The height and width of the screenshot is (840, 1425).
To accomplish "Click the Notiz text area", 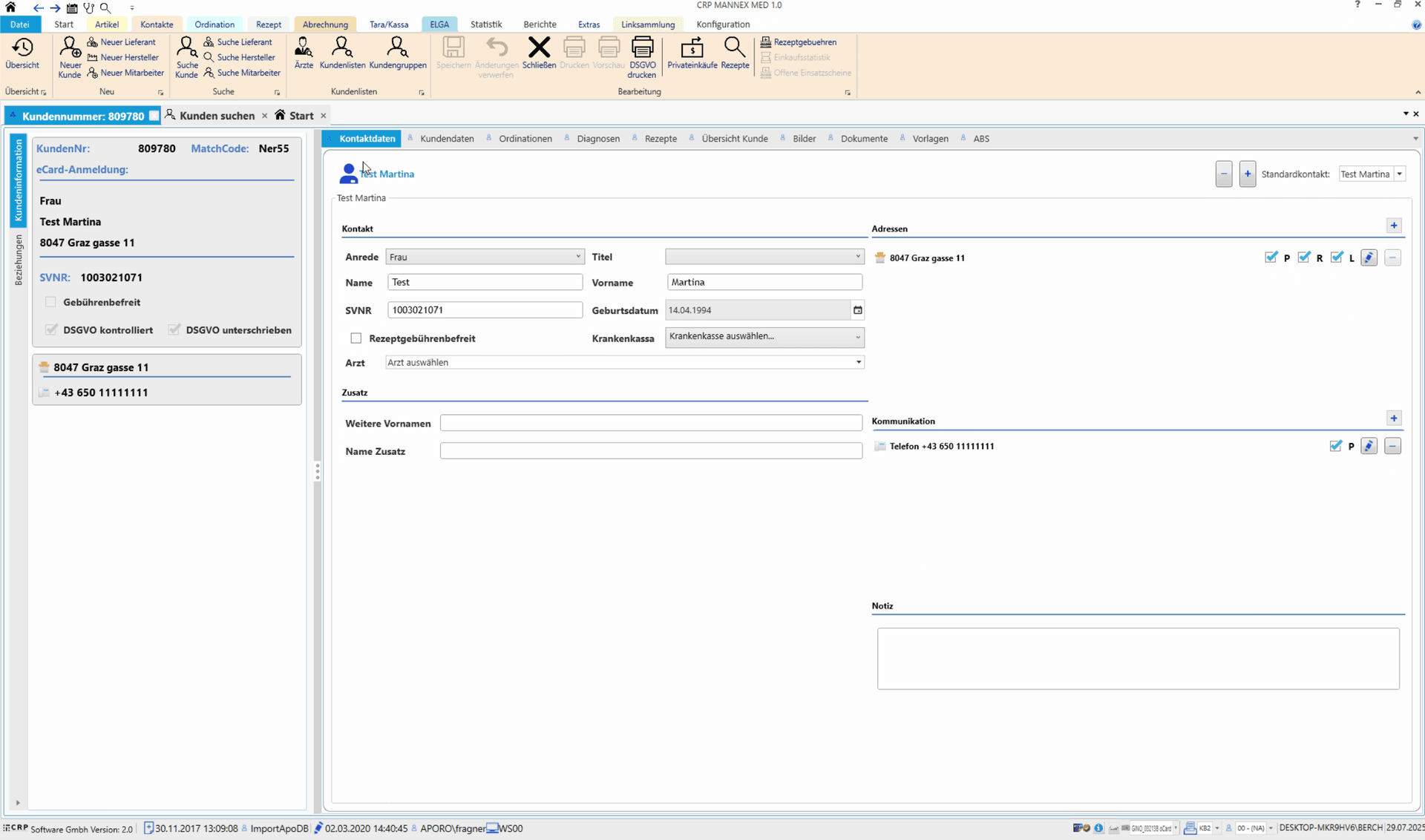I will point(1138,659).
